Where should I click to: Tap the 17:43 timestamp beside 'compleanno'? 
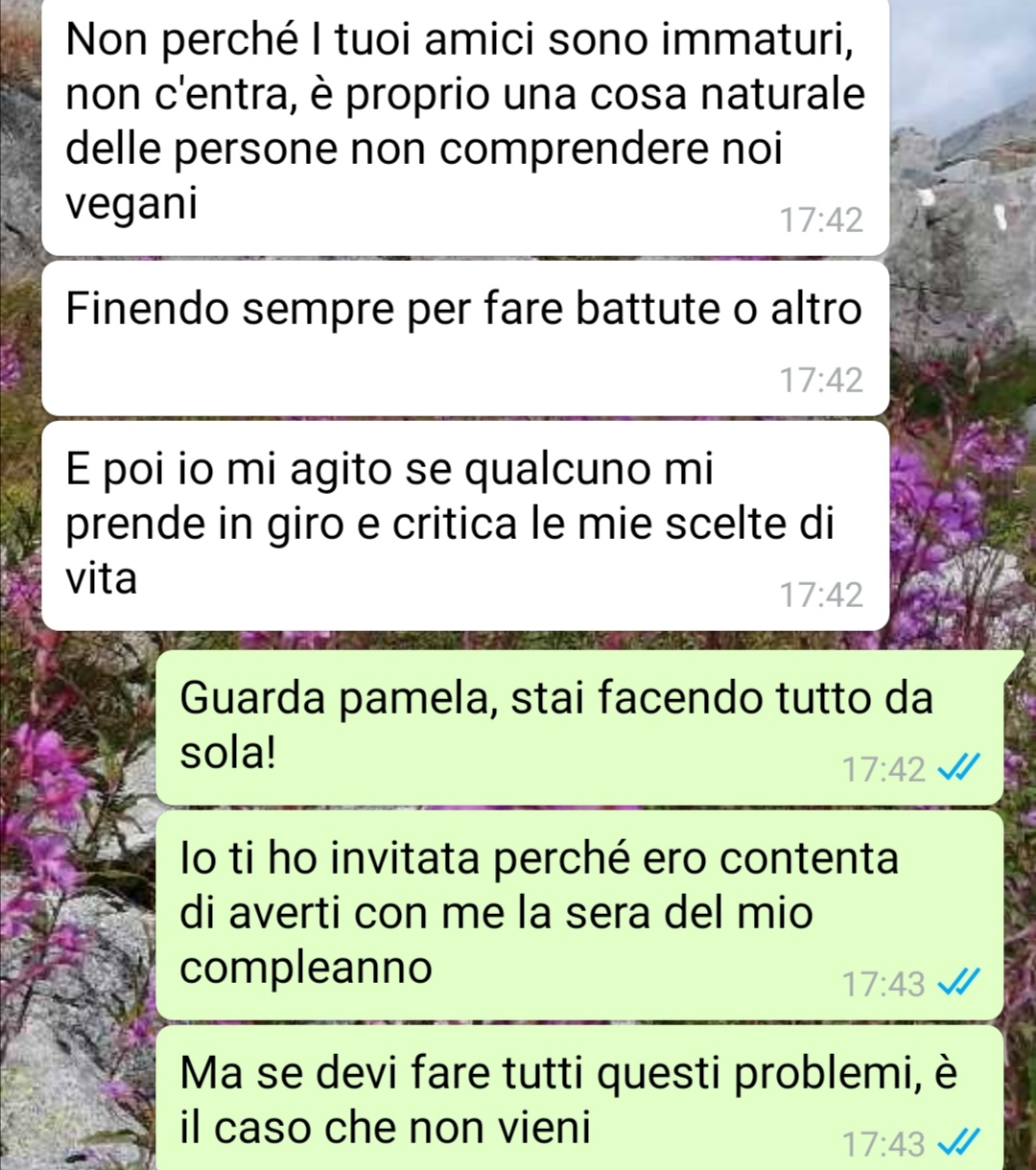[883, 983]
